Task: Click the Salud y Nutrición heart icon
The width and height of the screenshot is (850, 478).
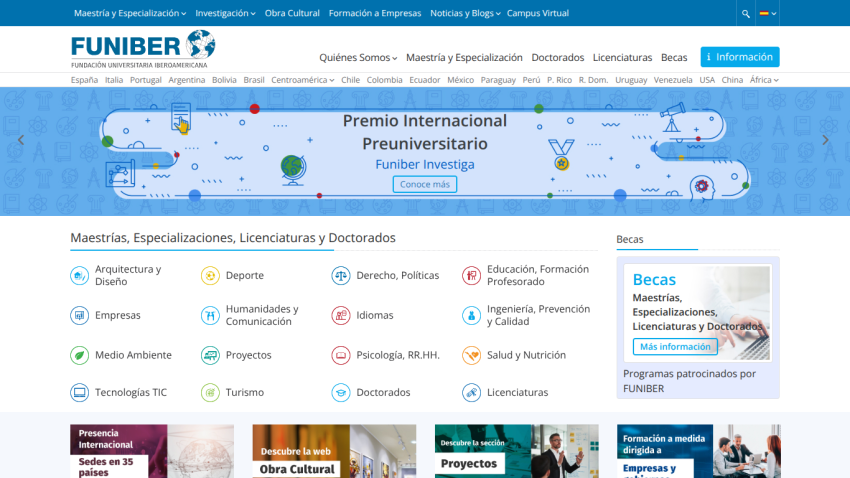Action: pos(472,355)
